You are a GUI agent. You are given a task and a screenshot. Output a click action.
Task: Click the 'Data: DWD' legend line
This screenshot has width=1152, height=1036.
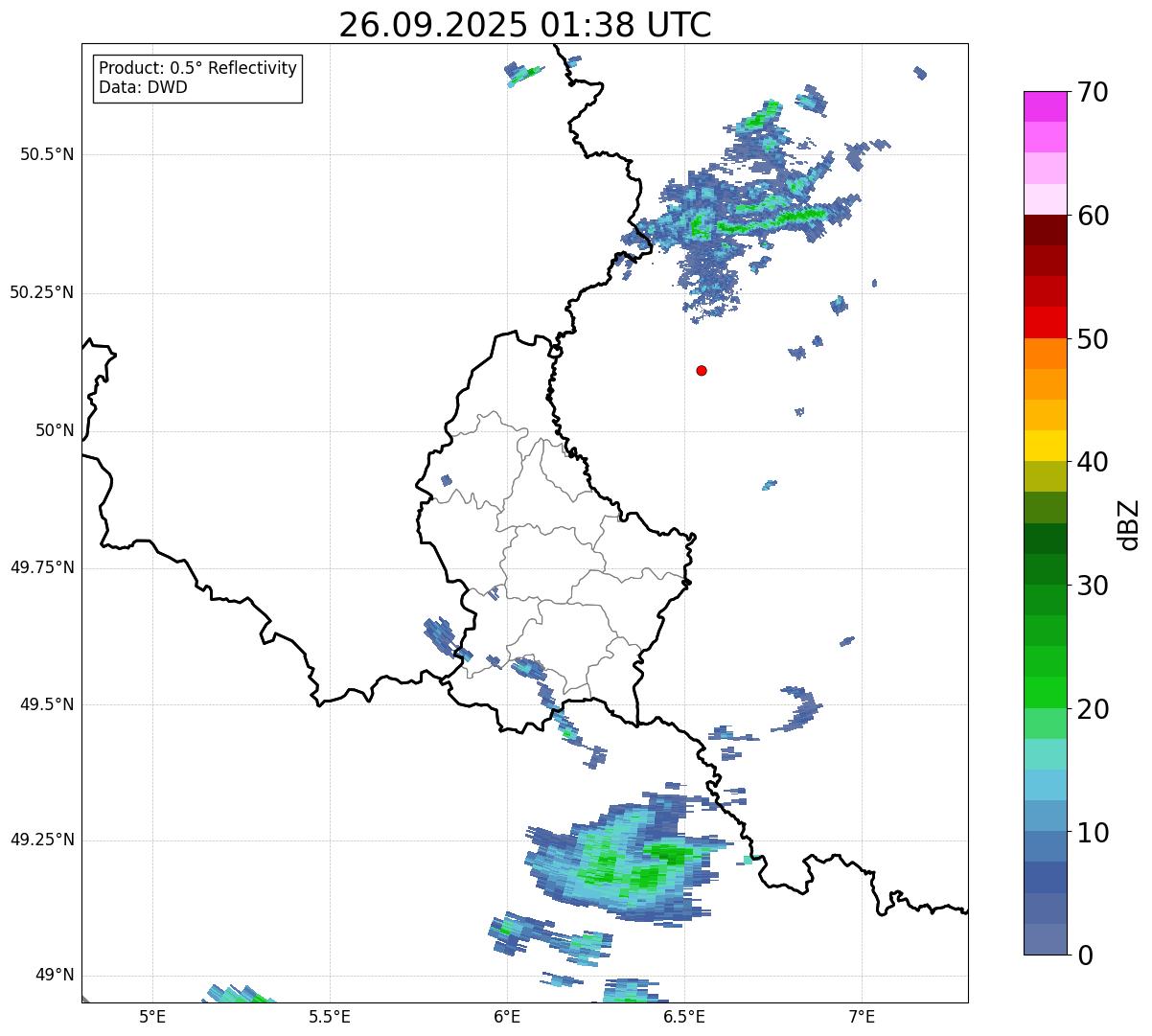coord(143,87)
